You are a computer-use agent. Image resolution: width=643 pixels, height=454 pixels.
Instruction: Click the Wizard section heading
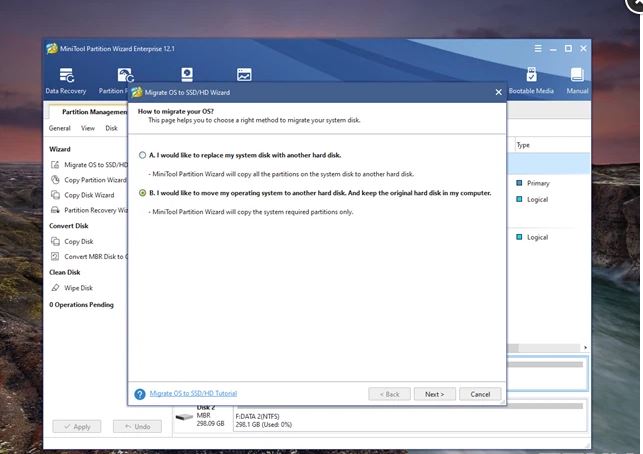point(60,149)
